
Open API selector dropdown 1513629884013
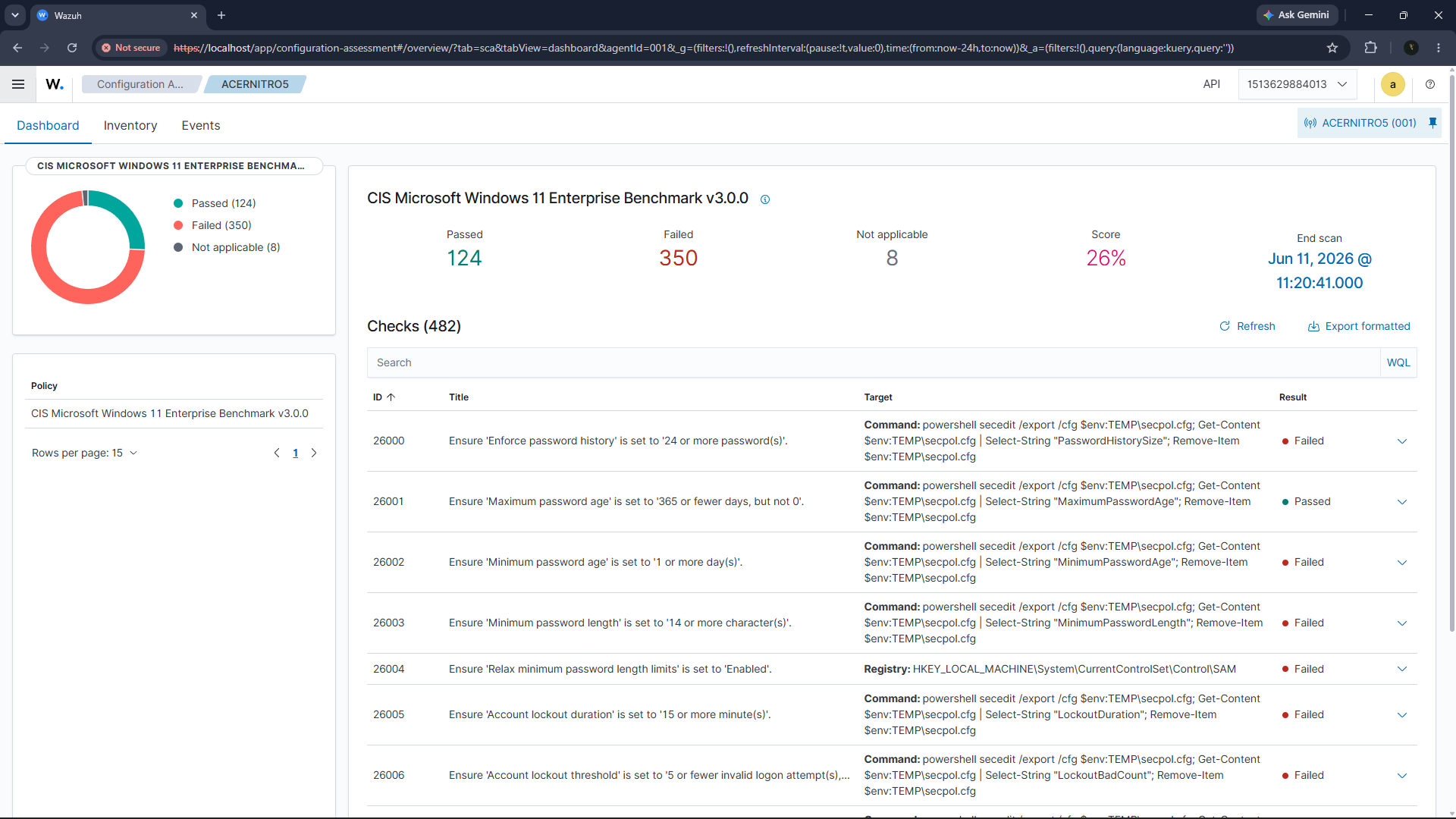pos(1297,84)
